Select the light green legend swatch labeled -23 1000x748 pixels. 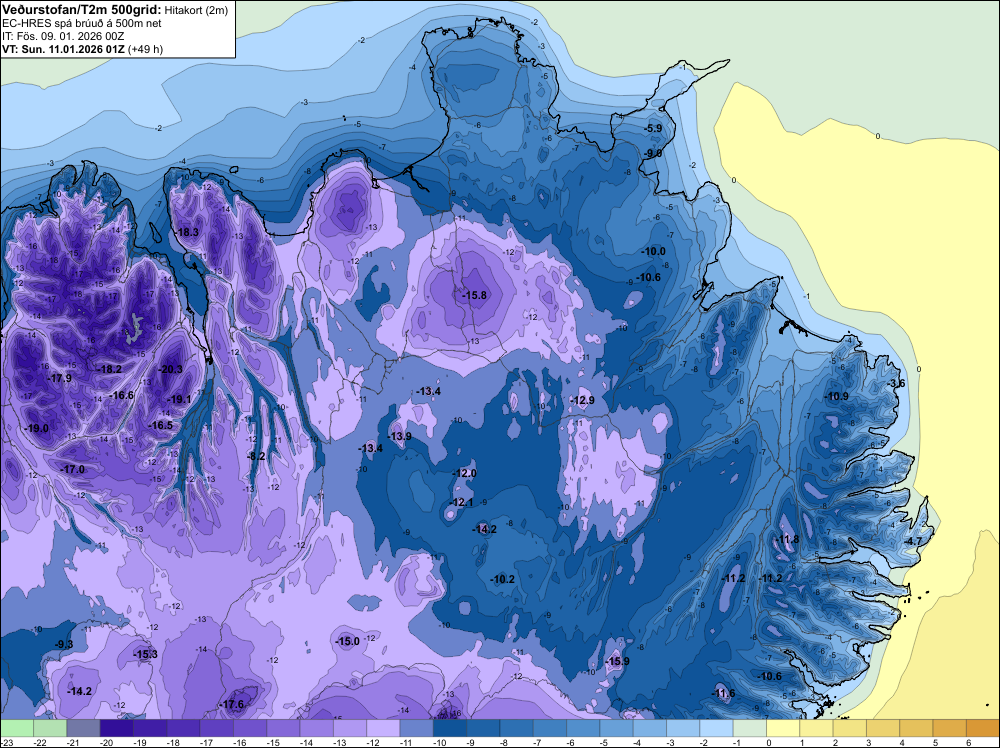[17, 728]
